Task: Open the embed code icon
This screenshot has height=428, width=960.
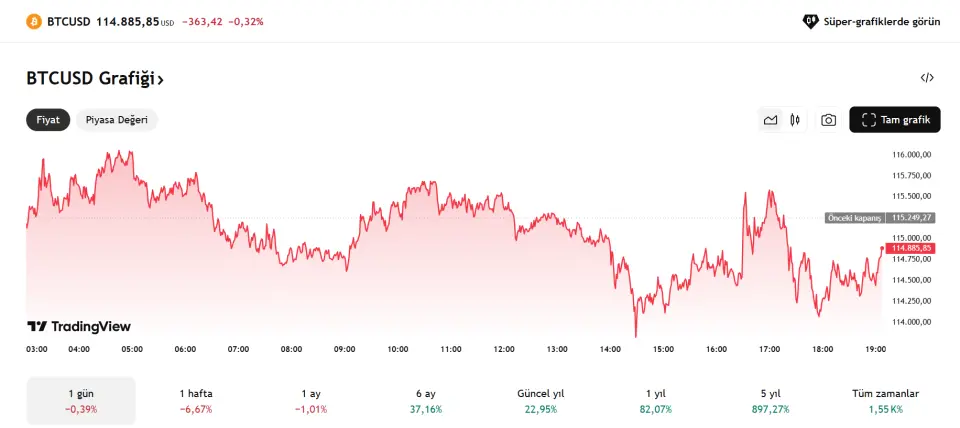Action: 927,78
